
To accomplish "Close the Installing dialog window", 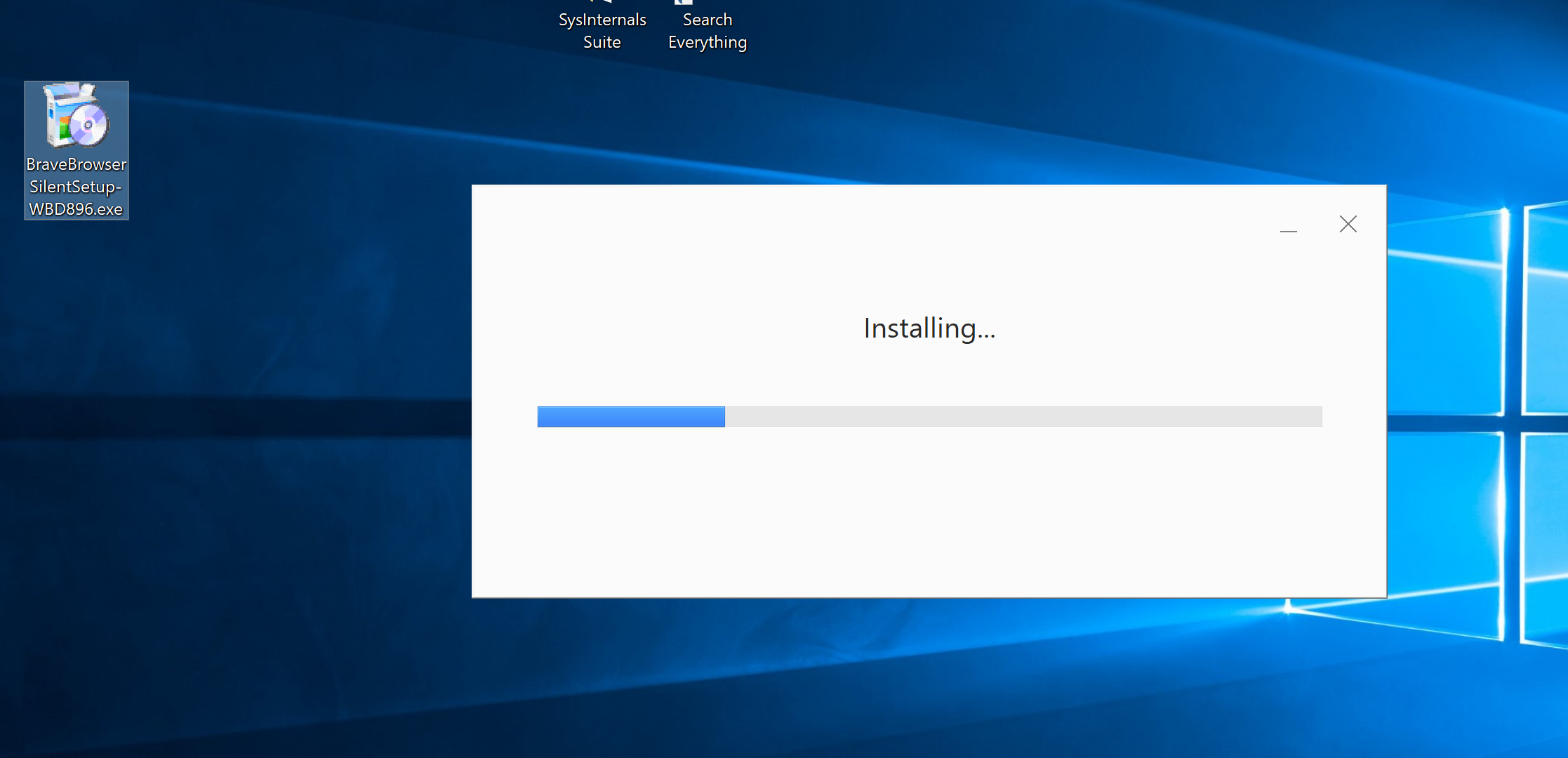I will coord(1348,225).
